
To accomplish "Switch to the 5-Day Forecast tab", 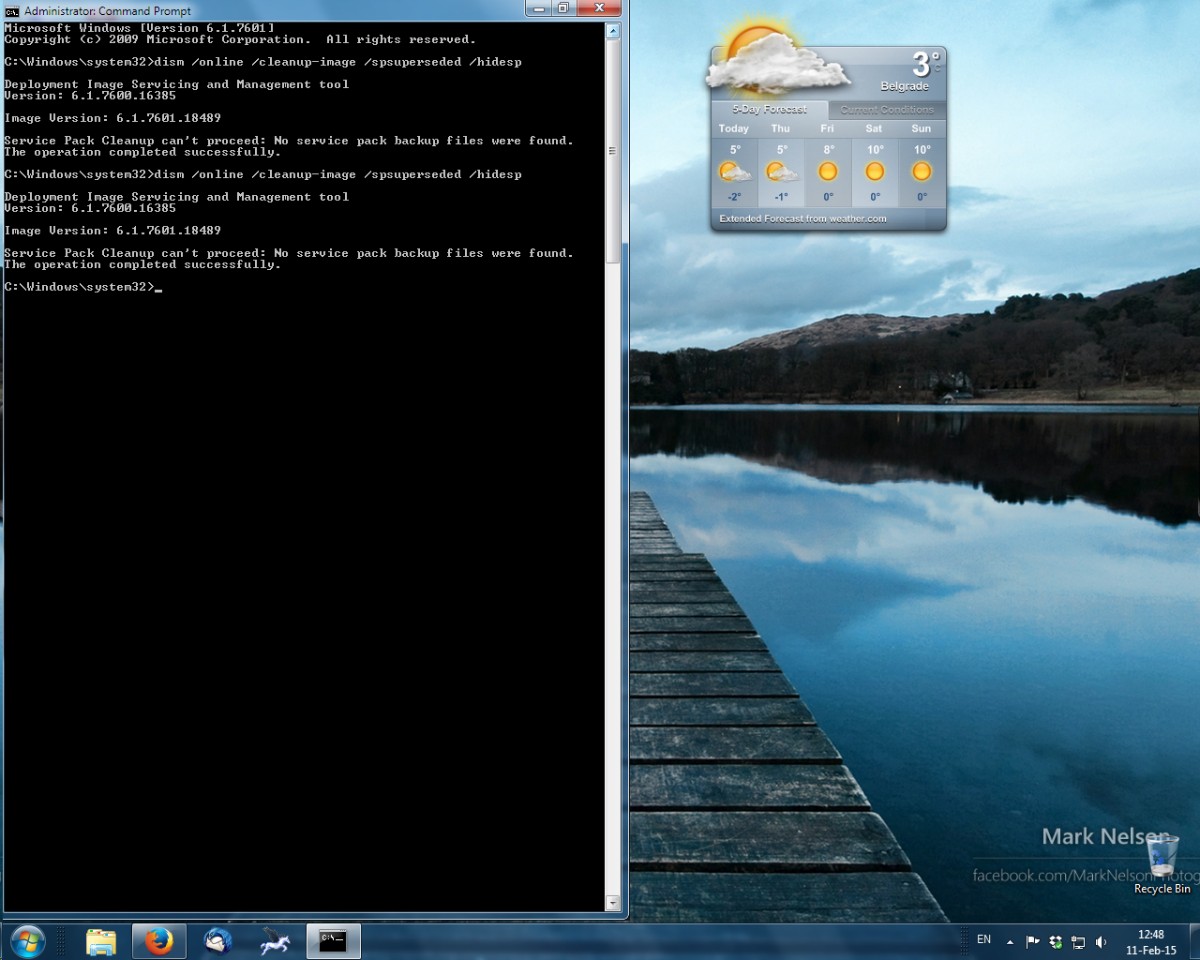I will pyautogui.click(x=770, y=109).
